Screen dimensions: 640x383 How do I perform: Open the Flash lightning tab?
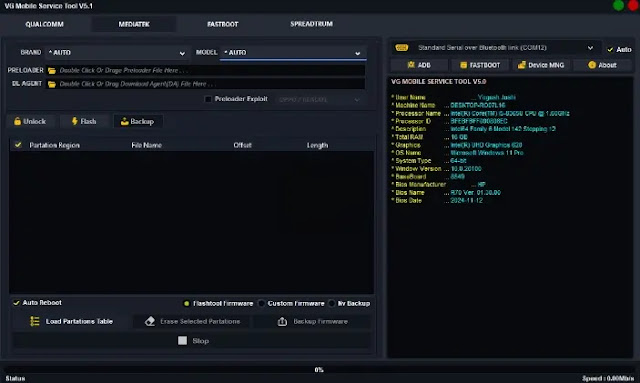pos(84,121)
